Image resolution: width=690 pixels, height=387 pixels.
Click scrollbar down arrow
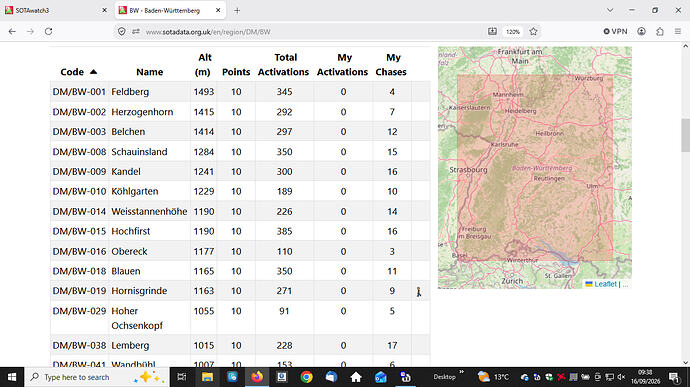[x=685, y=363]
